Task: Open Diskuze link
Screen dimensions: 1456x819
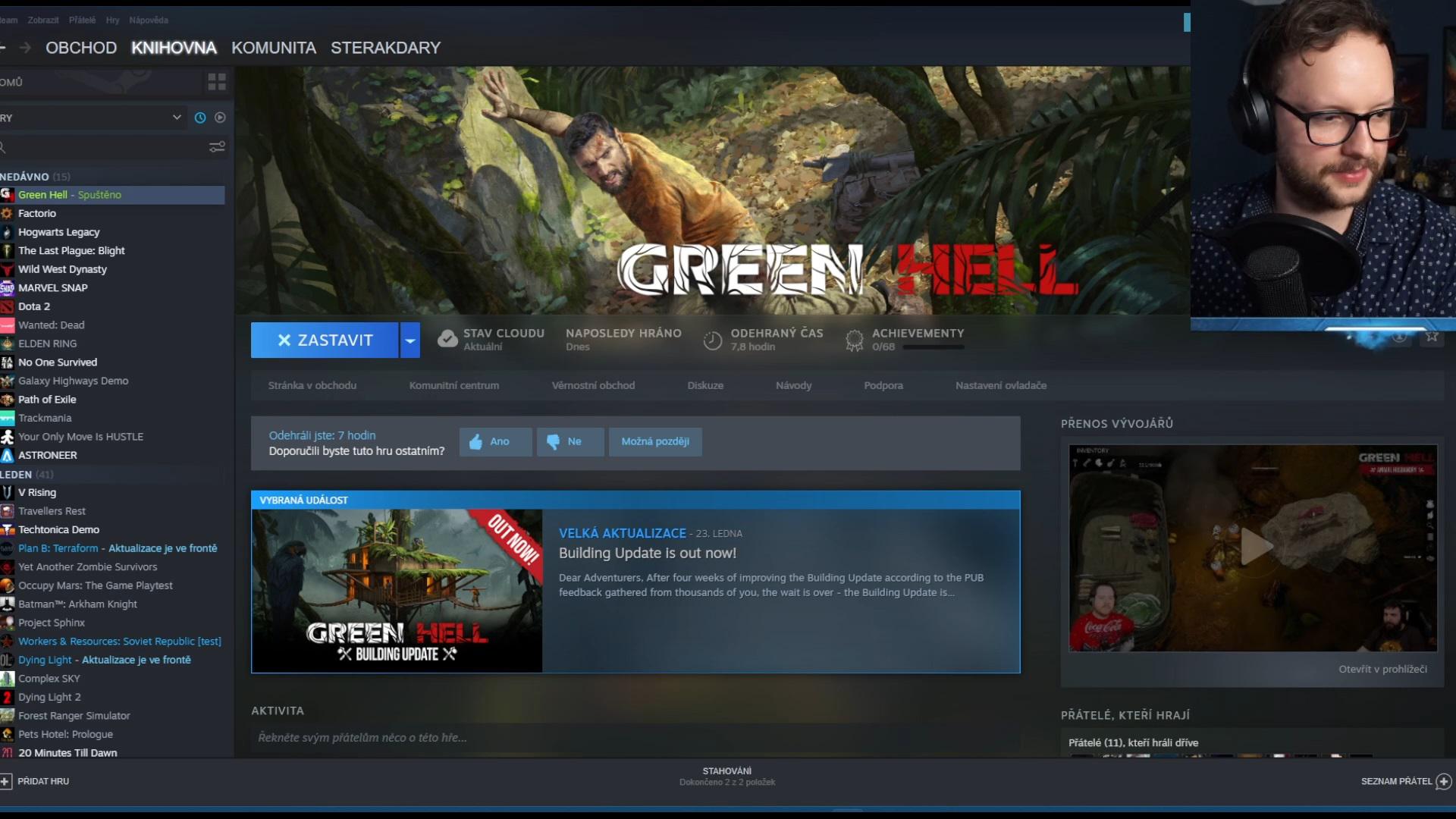Action: pos(705,385)
